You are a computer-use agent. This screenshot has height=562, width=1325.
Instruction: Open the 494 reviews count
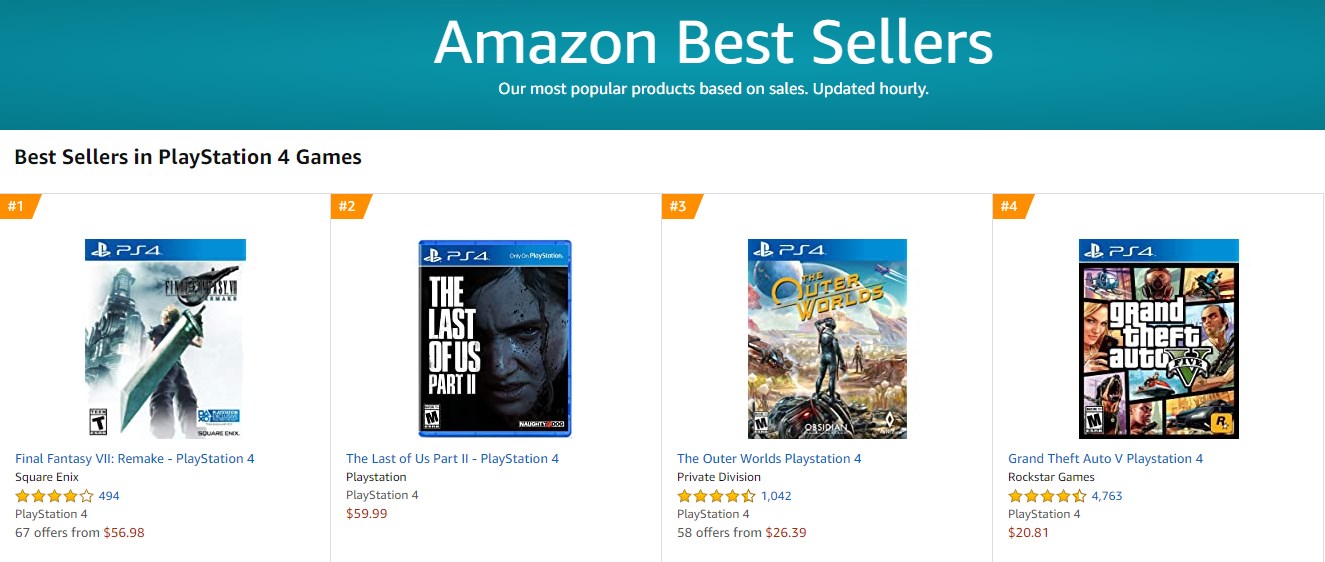109,496
